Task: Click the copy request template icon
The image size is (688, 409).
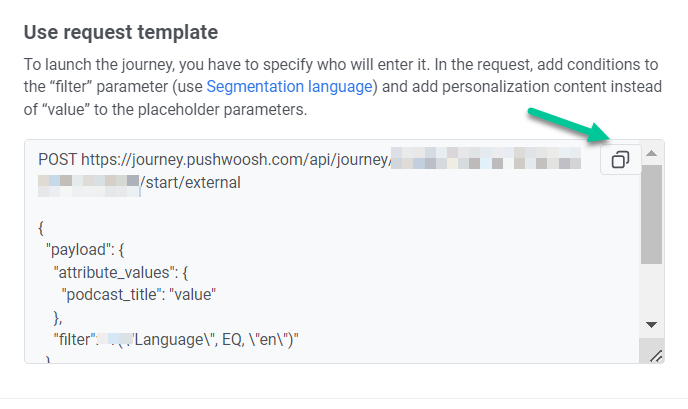Action: (620, 160)
